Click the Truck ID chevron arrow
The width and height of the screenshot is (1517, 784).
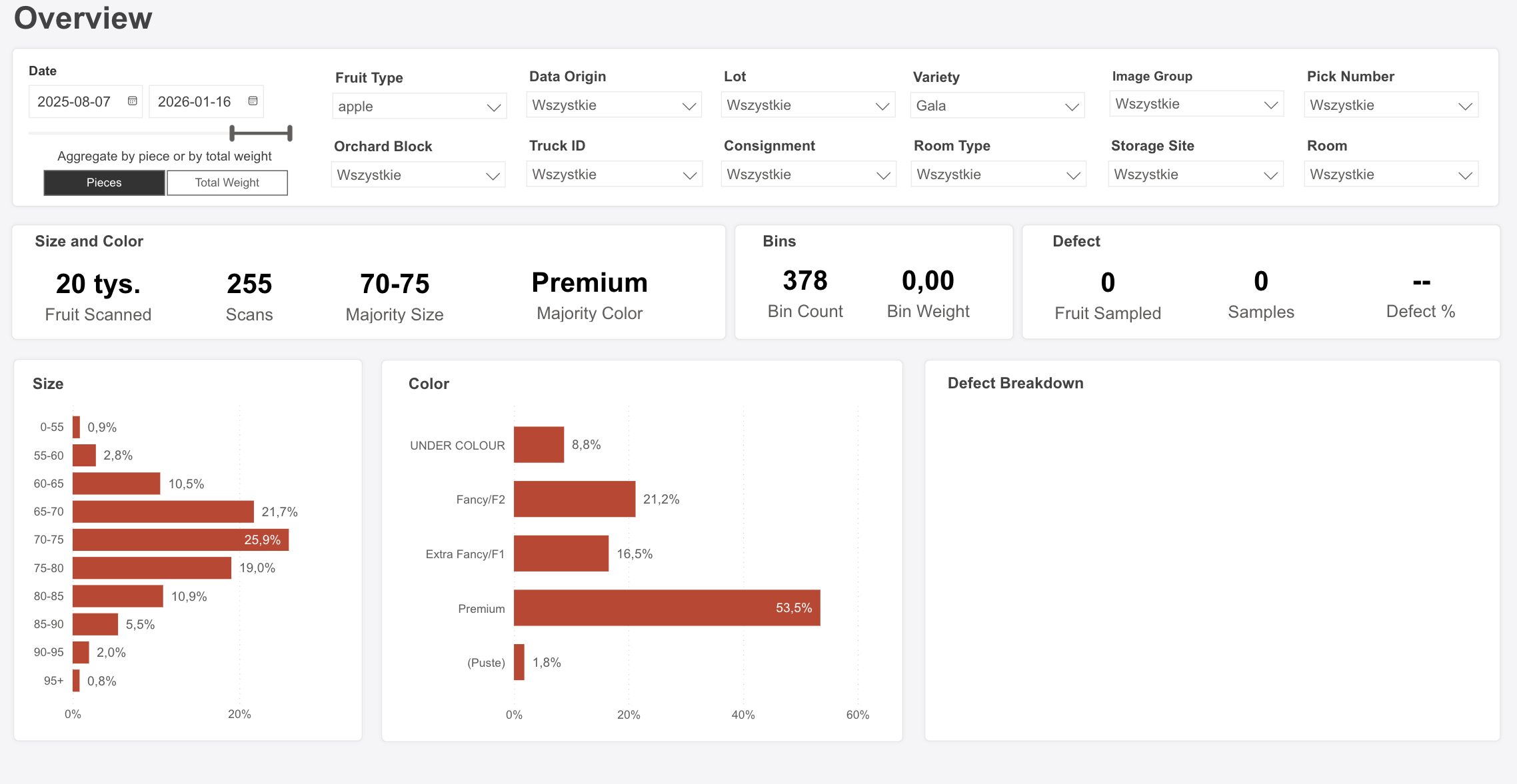coord(689,175)
